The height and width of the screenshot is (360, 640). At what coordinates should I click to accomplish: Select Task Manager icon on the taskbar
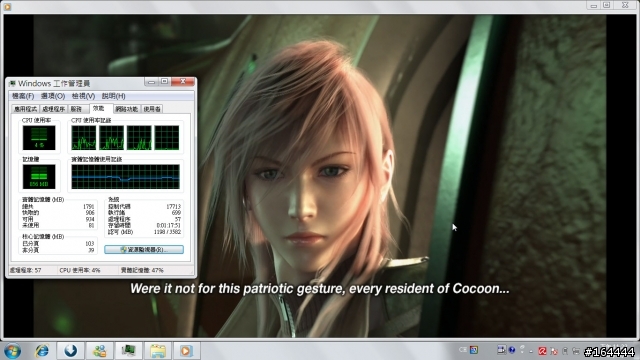coord(128,351)
